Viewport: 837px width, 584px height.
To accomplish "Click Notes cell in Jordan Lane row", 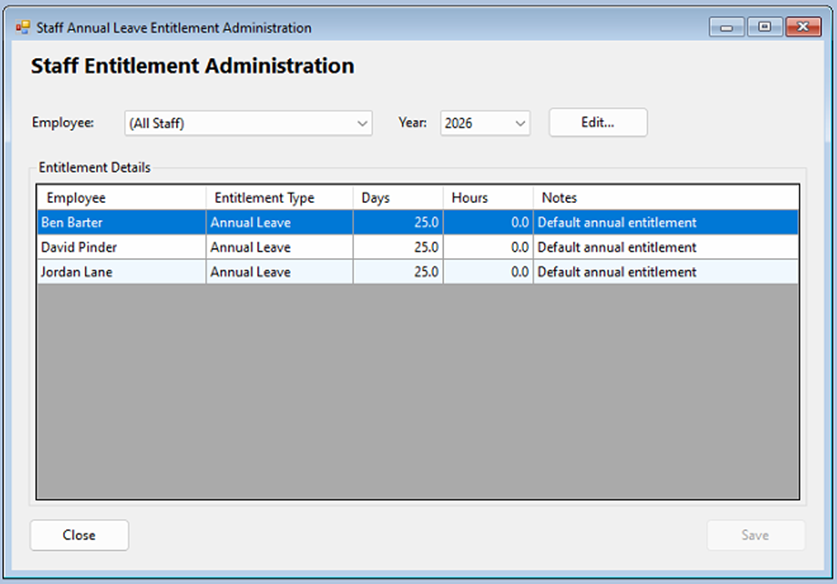I will click(x=666, y=272).
